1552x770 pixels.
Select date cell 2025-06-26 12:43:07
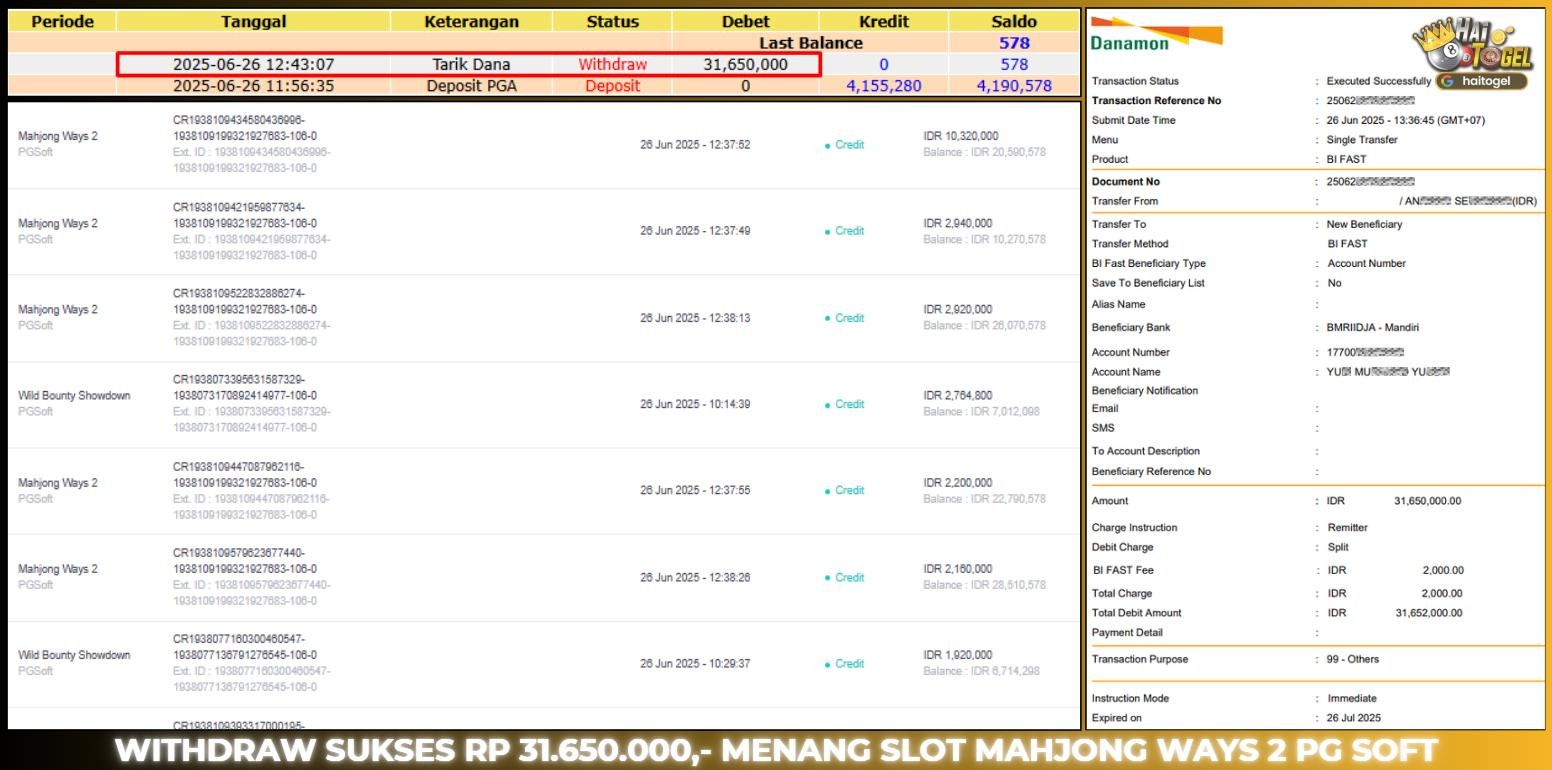(253, 64)
